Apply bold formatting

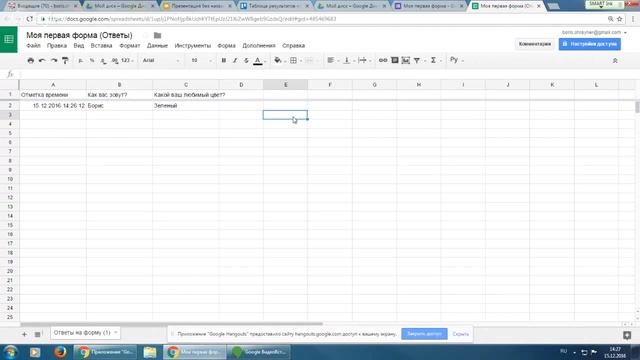click(223, 60)
